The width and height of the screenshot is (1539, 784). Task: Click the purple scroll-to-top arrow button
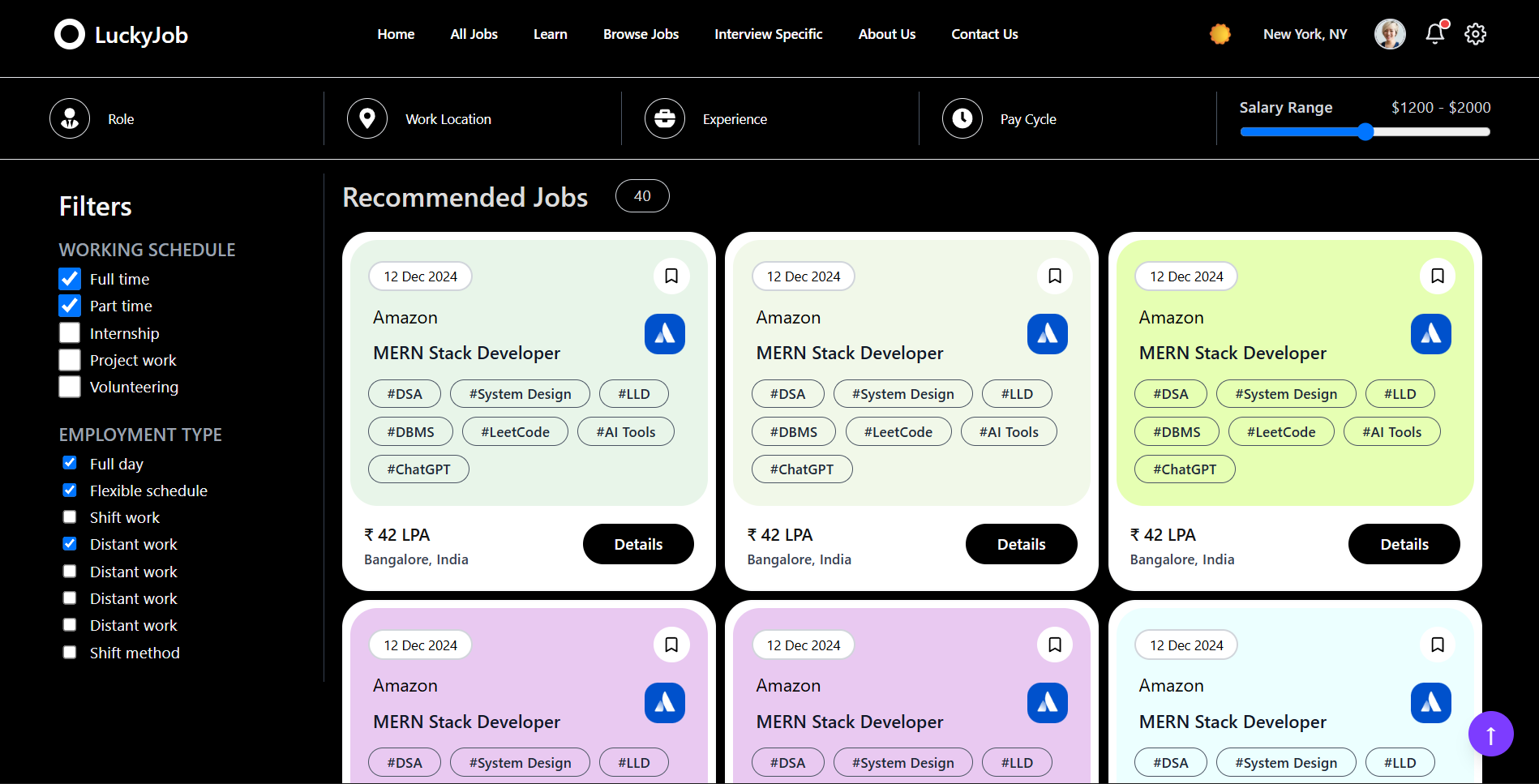click(1490, 734)
